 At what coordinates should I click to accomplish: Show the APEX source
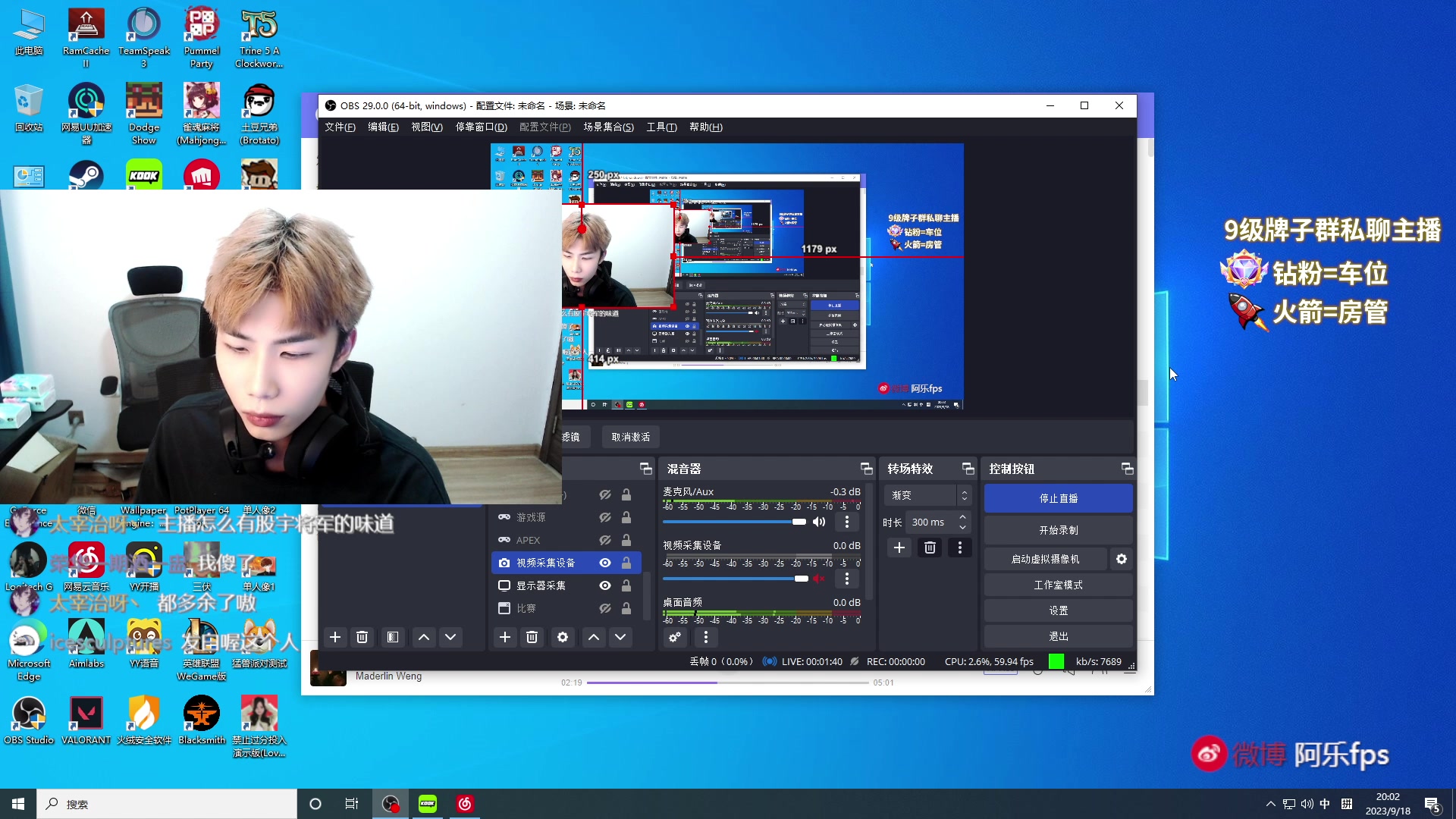click(x=605, y=540)
